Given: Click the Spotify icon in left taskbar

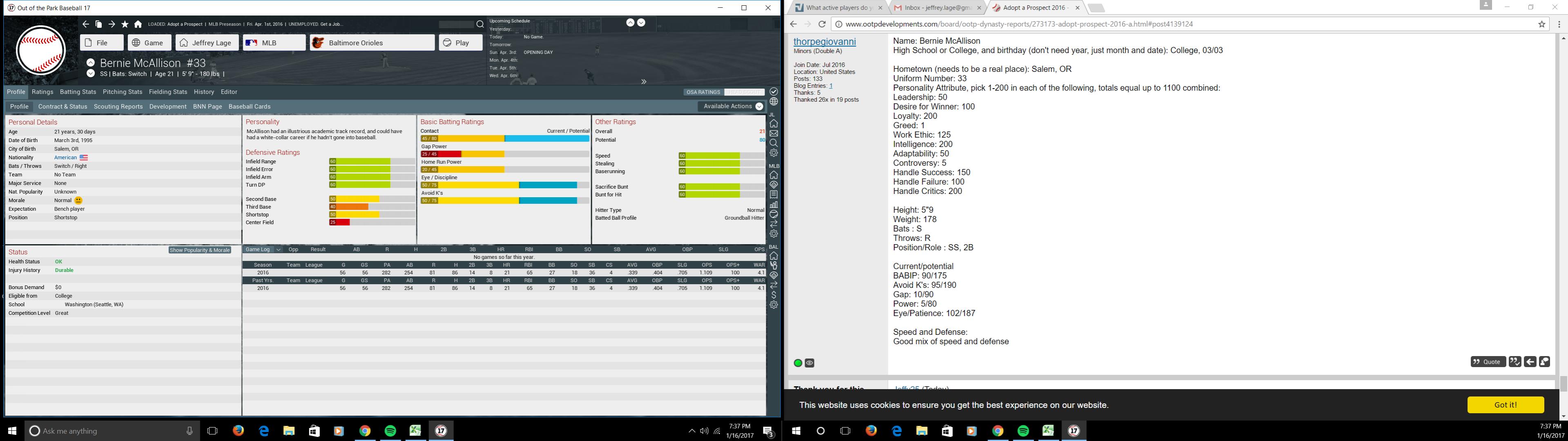Looking at the screenshot, I should [x=390, y=431].
